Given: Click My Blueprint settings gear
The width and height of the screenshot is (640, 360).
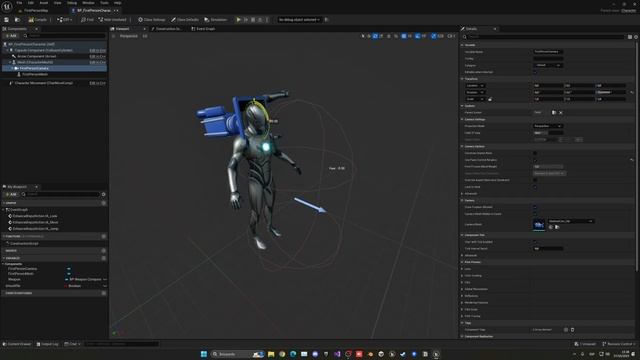Looking at the screenshot, I should click(103, 194).
